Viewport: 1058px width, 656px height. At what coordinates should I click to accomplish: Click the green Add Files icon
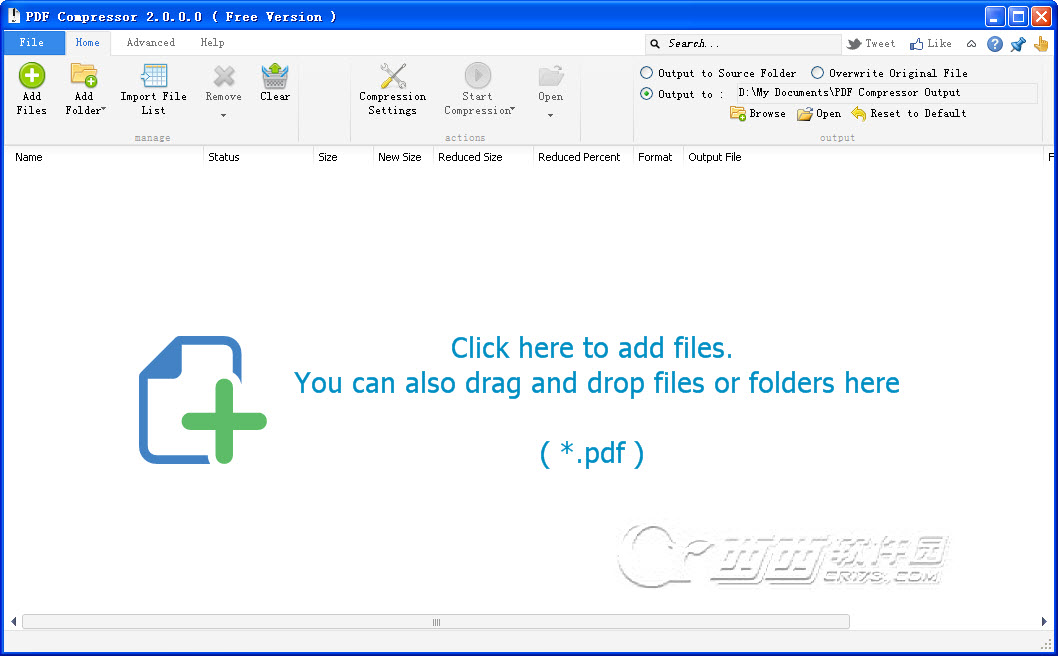(x=32, y=76)
